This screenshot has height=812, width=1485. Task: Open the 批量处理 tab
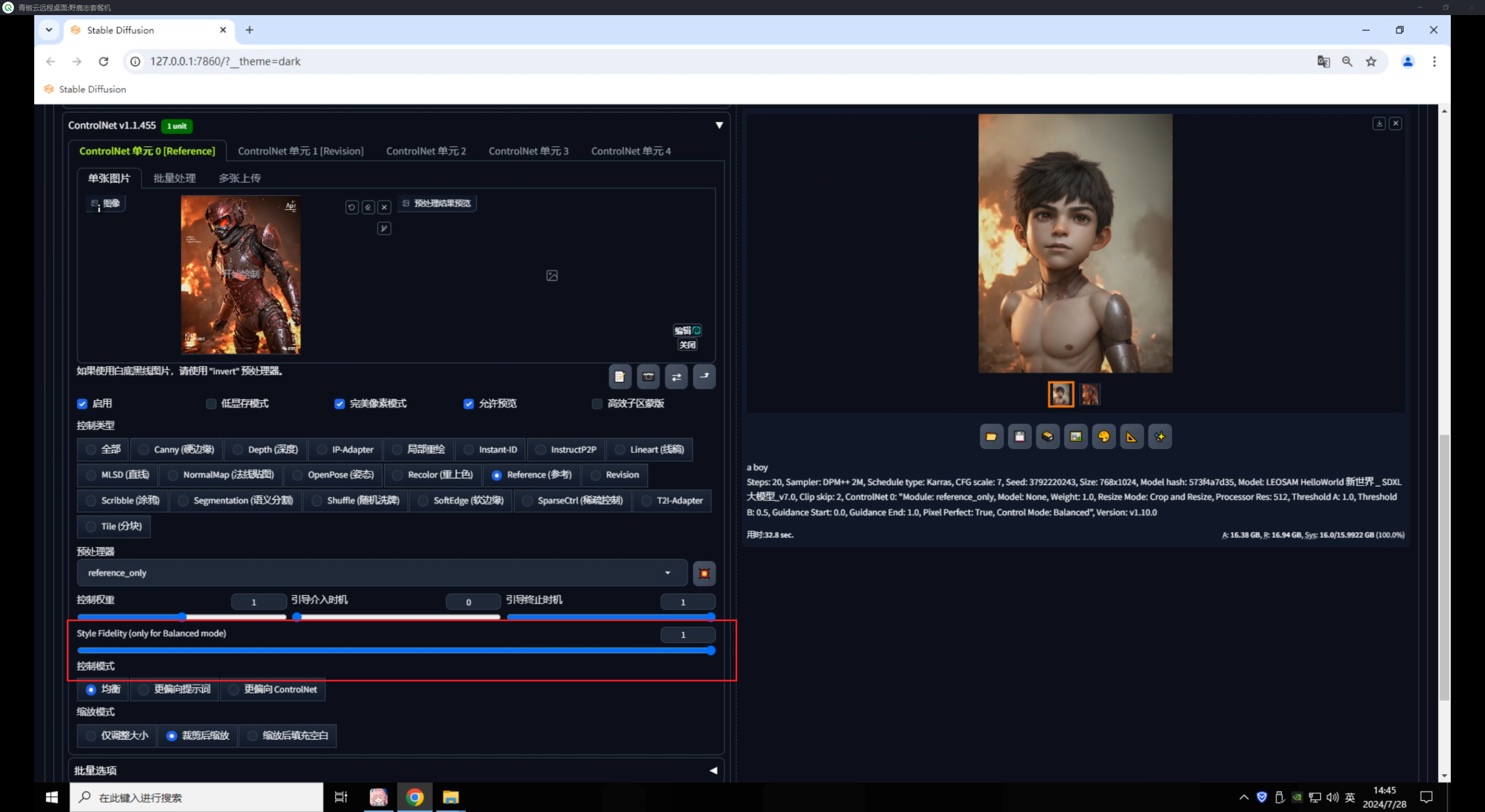click(x=174, y=178)
